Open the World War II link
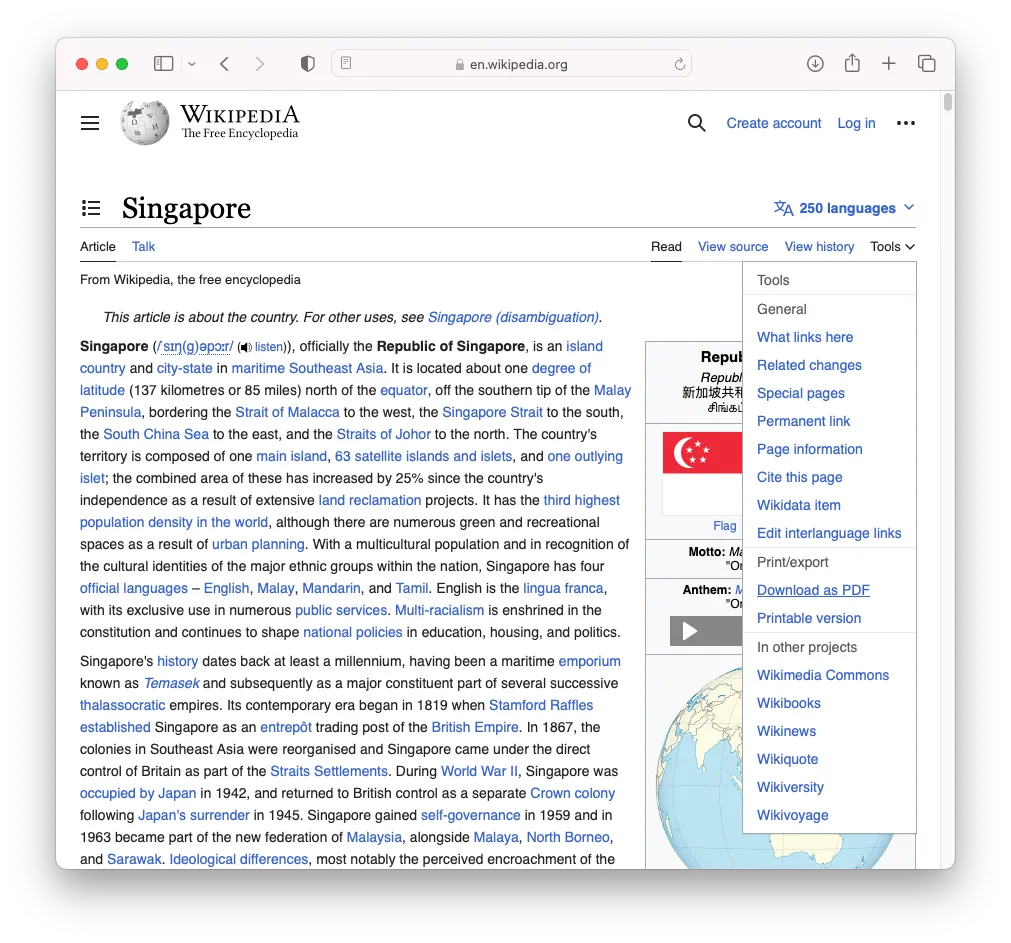 (x=479, y=771)
